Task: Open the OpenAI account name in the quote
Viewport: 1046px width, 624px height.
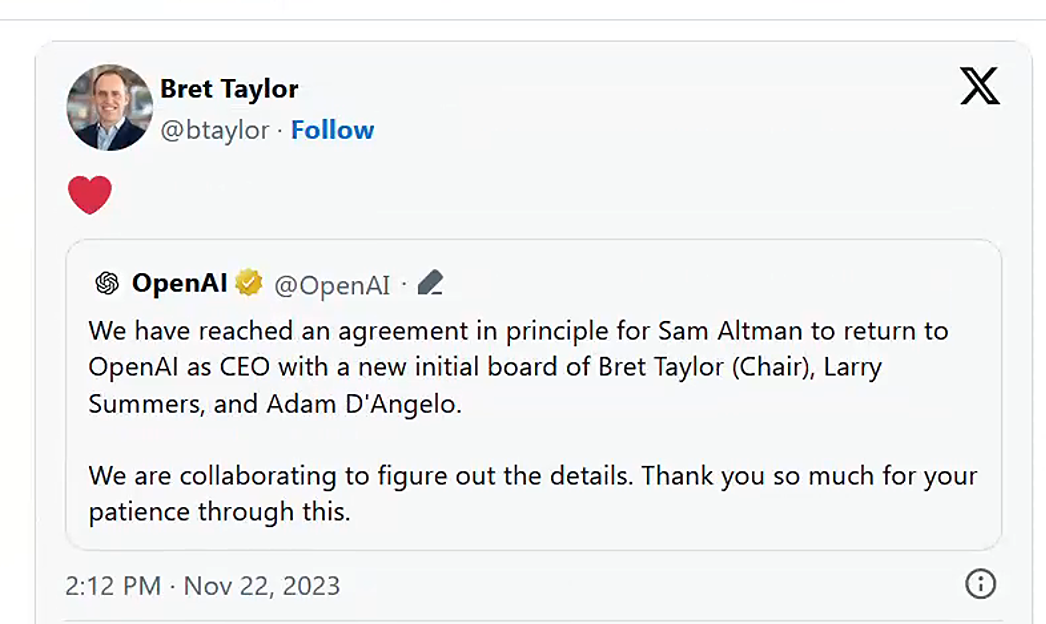Action: tap(180, 284)
